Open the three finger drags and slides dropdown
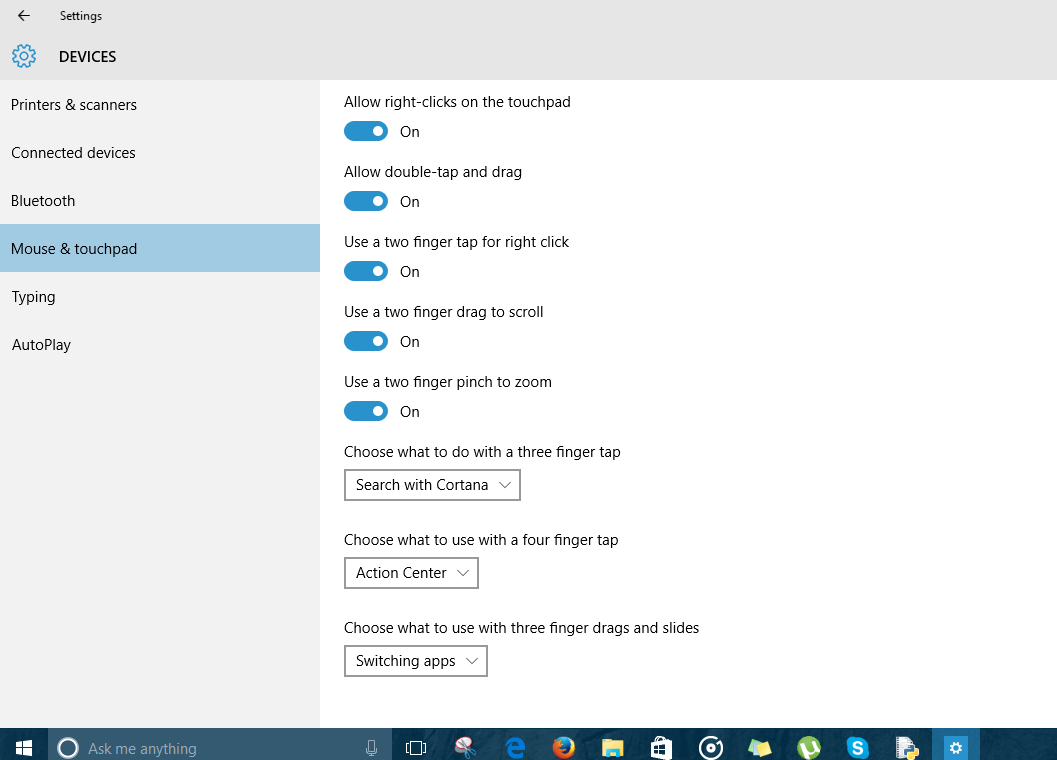 pyautogui.click(x=415, y=661)
